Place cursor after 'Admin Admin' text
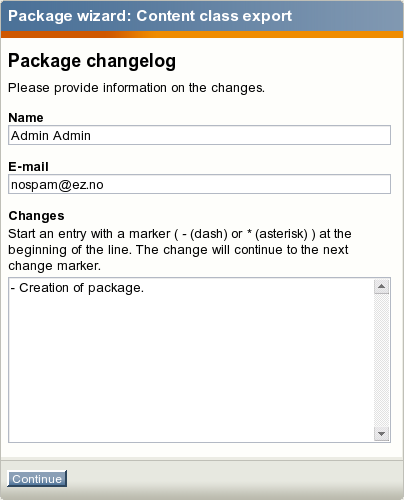 91,136
